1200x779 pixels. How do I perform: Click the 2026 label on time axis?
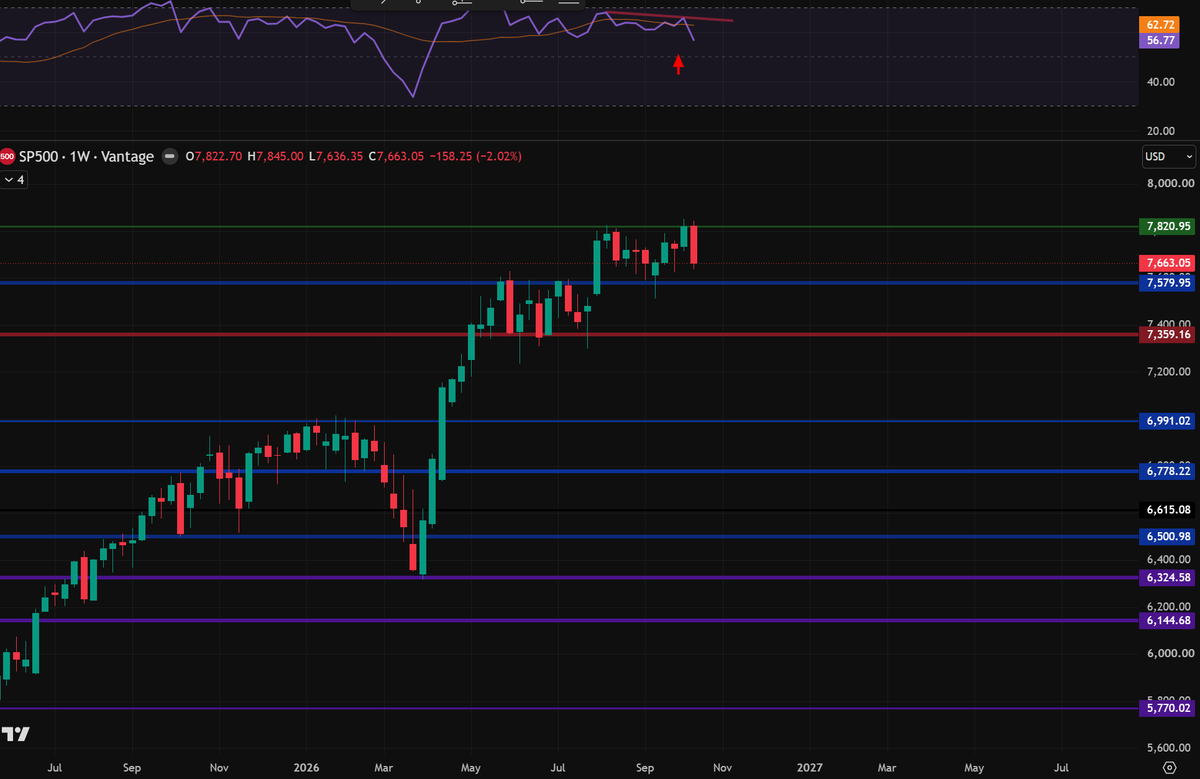pyautogui.click(x=306, y=767)
